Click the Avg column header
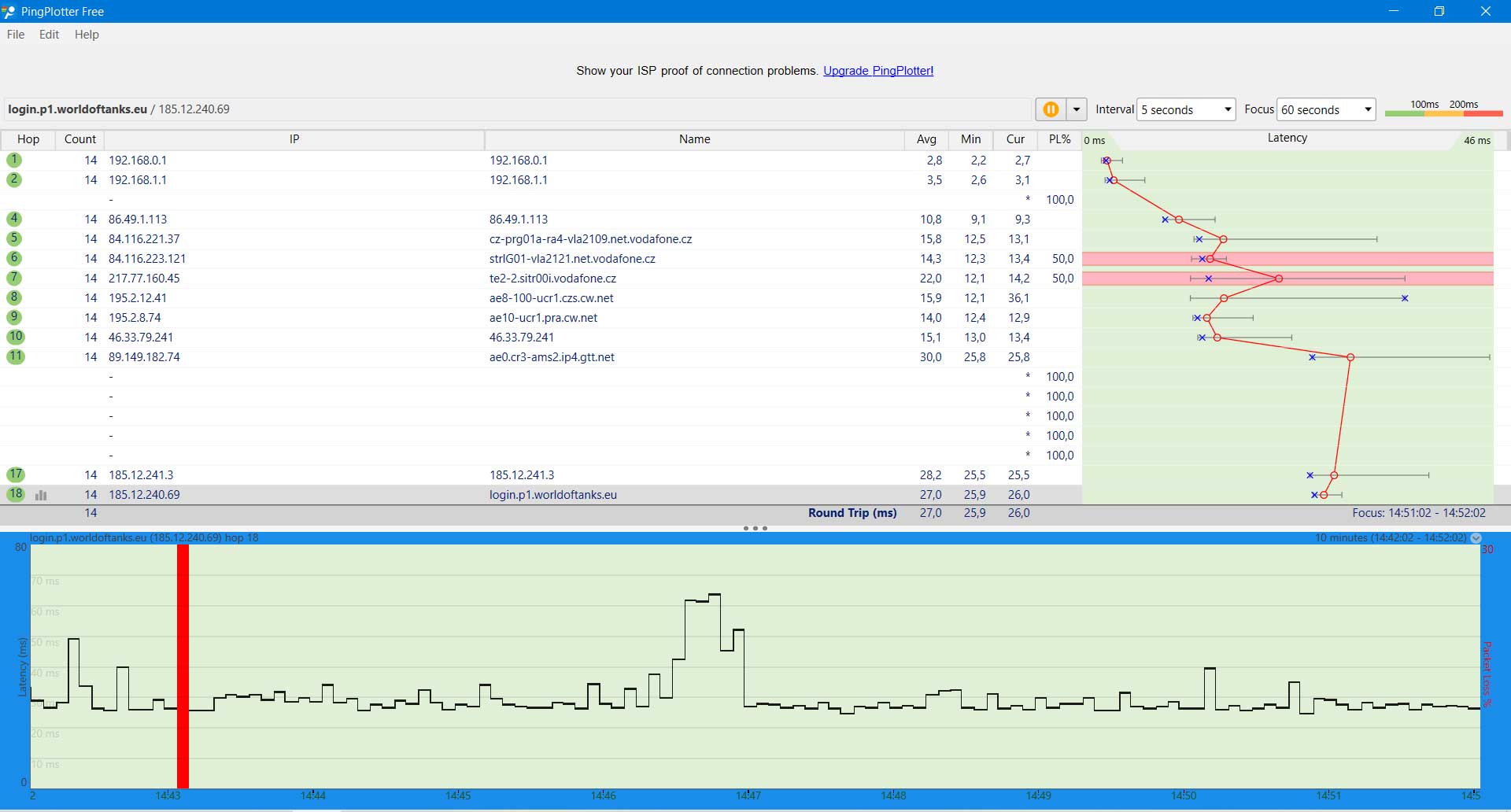 (926, 139)
